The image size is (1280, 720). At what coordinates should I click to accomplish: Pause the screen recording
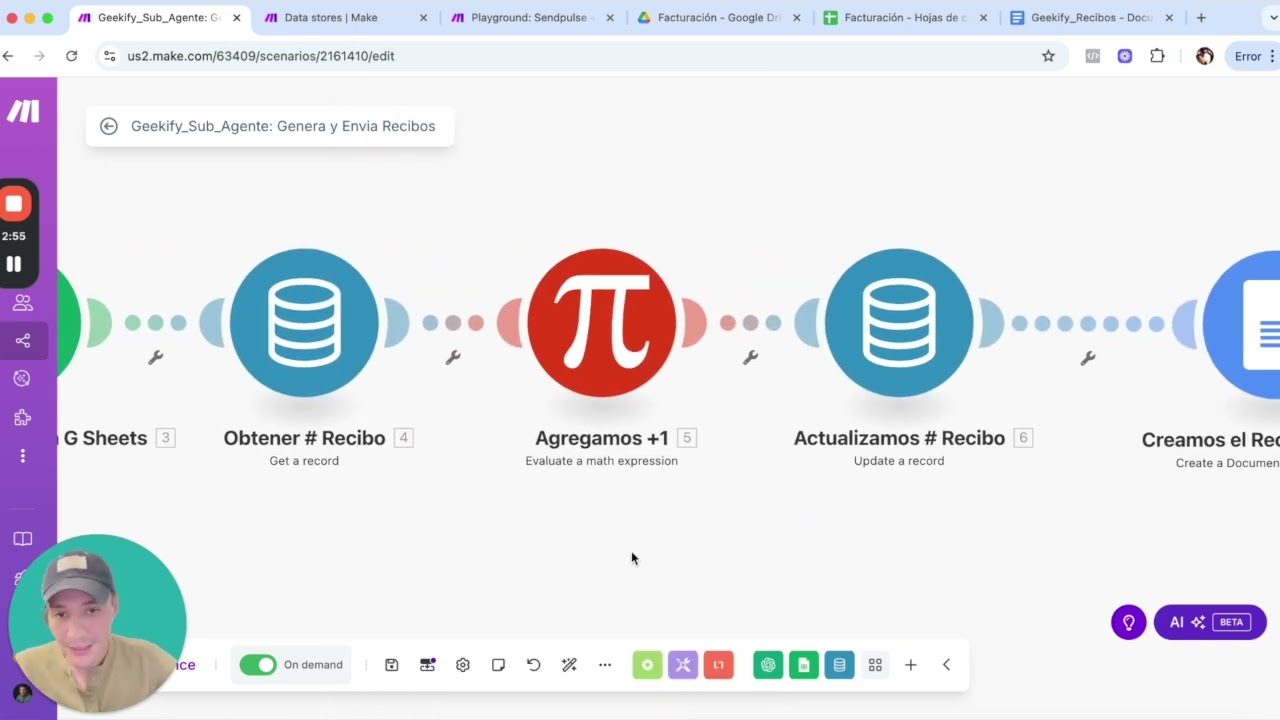(15, 264)
